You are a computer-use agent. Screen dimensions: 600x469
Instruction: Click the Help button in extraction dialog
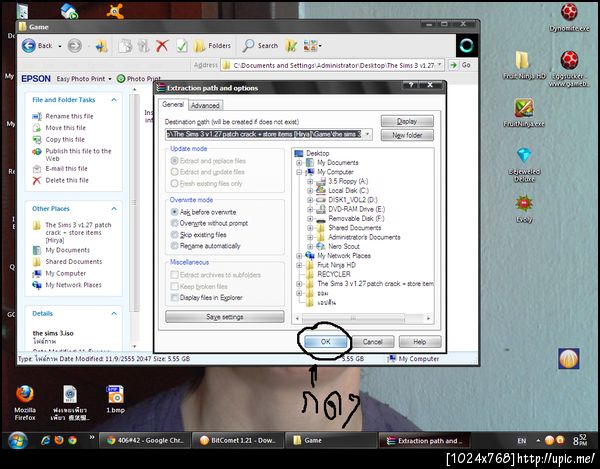420,342
